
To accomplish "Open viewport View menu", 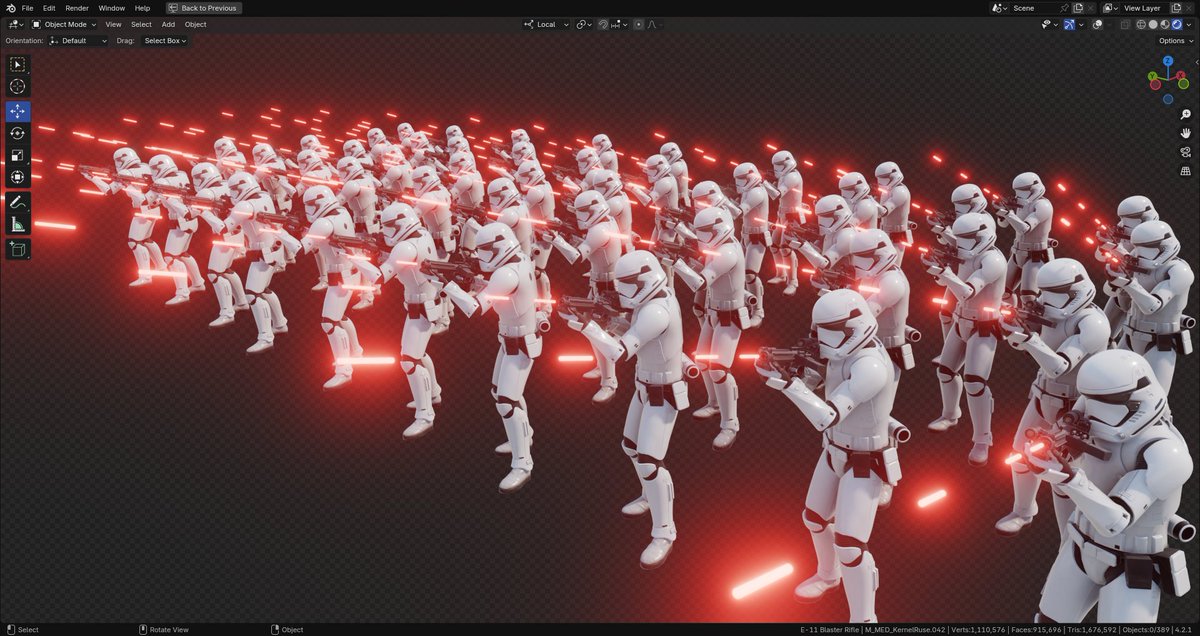I will coord(114,24).
